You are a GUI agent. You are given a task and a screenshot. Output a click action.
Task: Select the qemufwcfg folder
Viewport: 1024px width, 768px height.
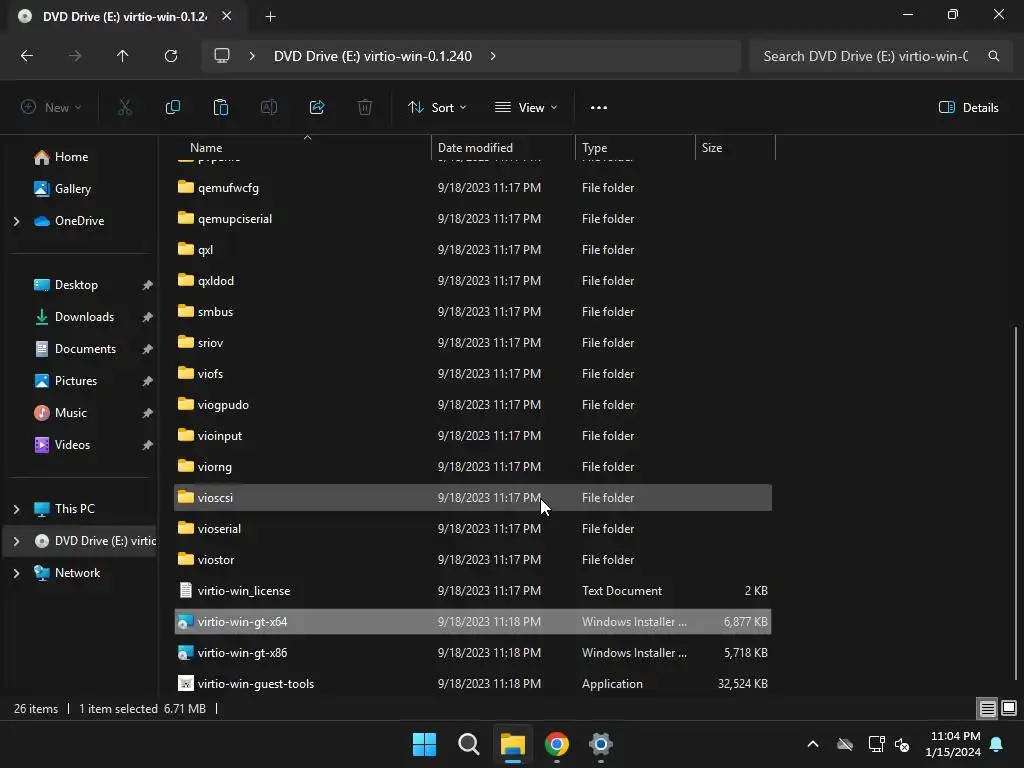tap(473, 187)
